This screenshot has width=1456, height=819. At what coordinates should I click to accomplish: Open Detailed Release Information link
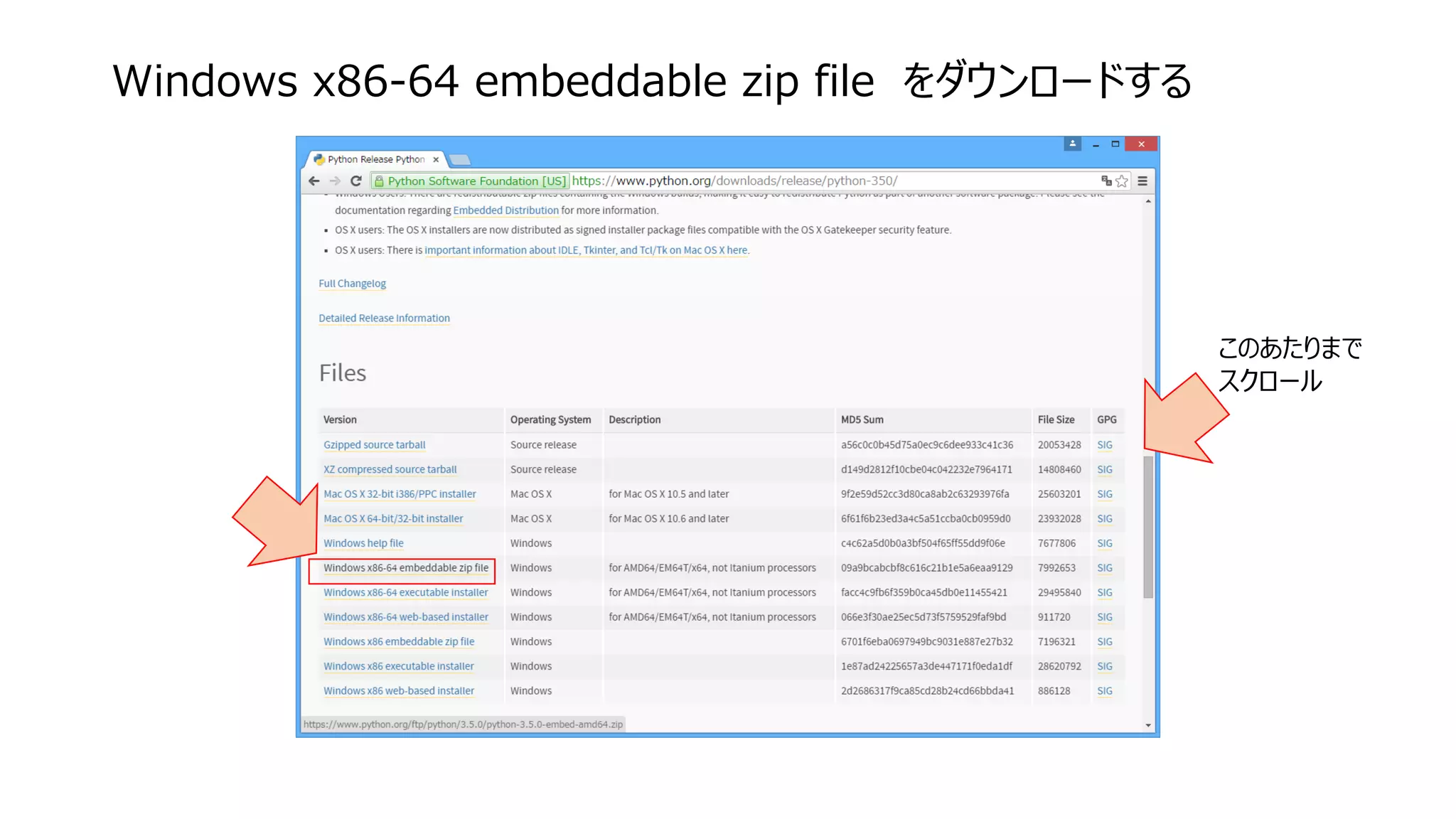pyautogui.click(x=384, y=318)
